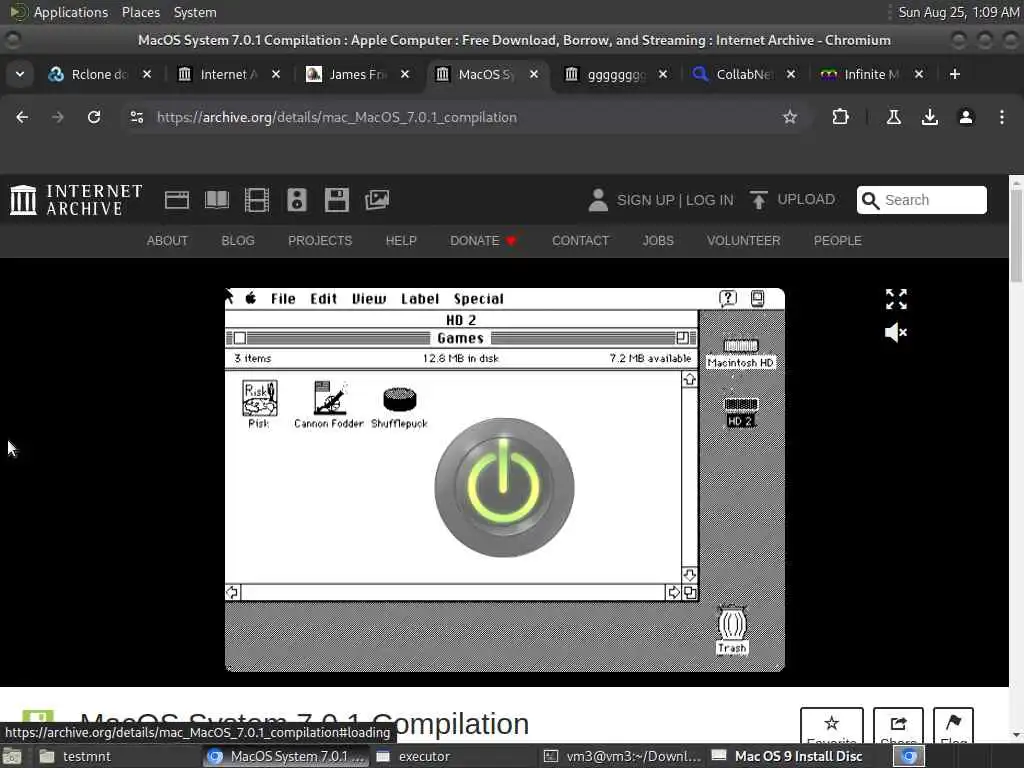Open the classic Mac Special menu

click(479, 298)
